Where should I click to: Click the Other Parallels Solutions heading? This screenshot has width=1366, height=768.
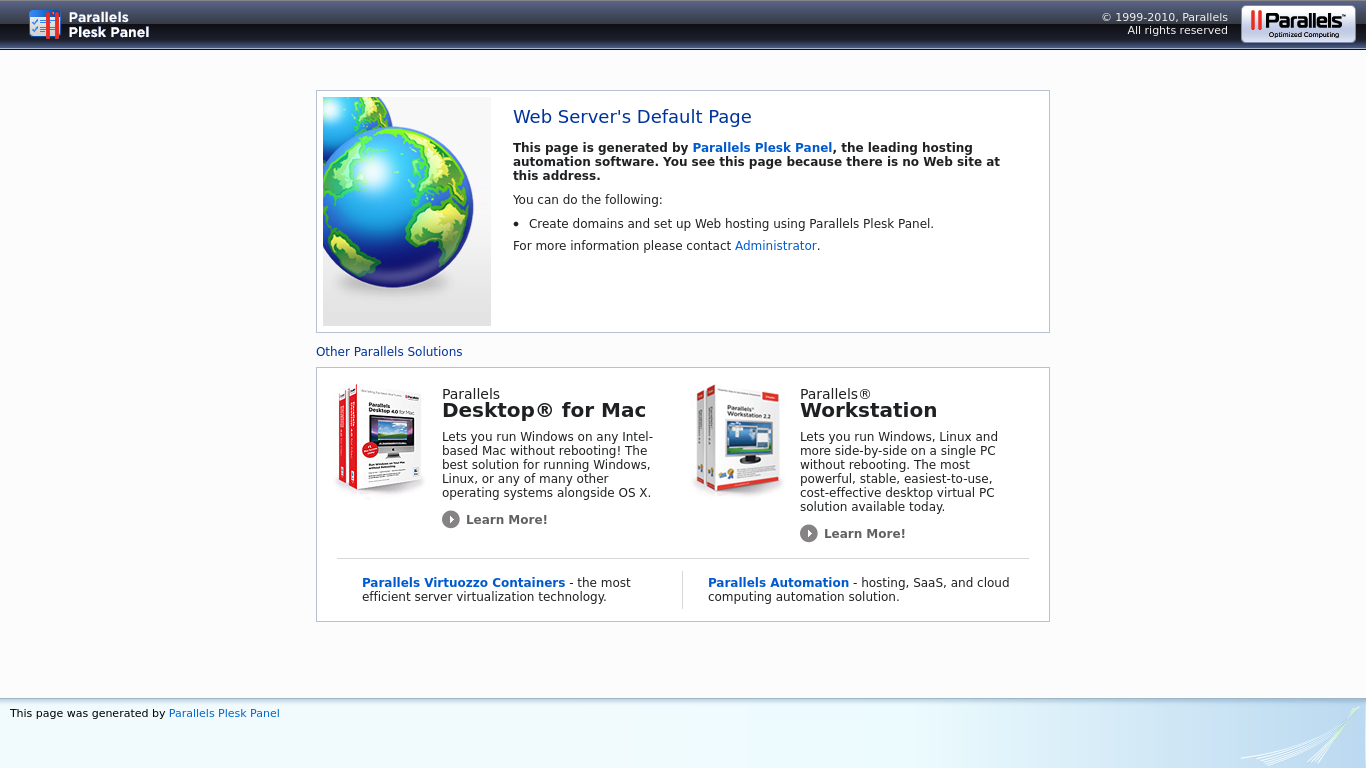pos(389,352)
